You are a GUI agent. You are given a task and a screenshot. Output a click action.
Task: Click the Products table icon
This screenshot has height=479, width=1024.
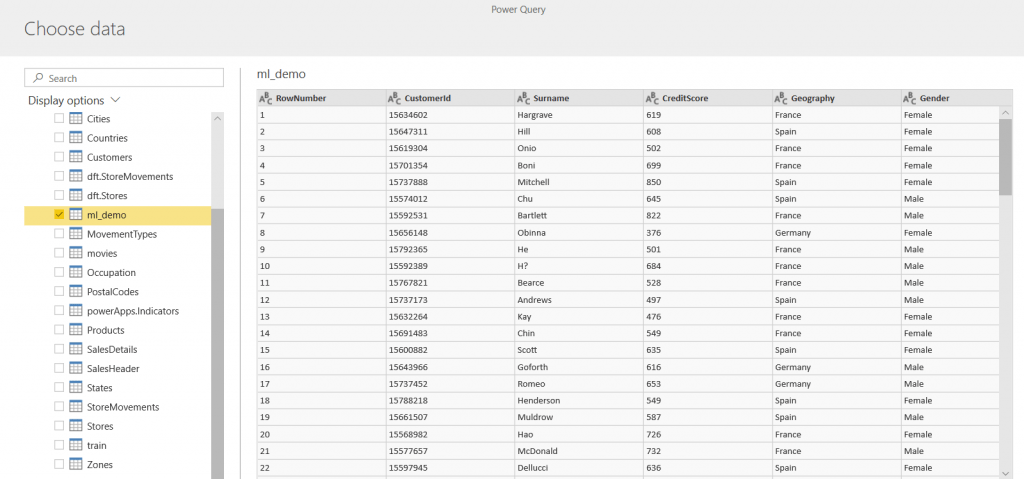click(75, 330)
